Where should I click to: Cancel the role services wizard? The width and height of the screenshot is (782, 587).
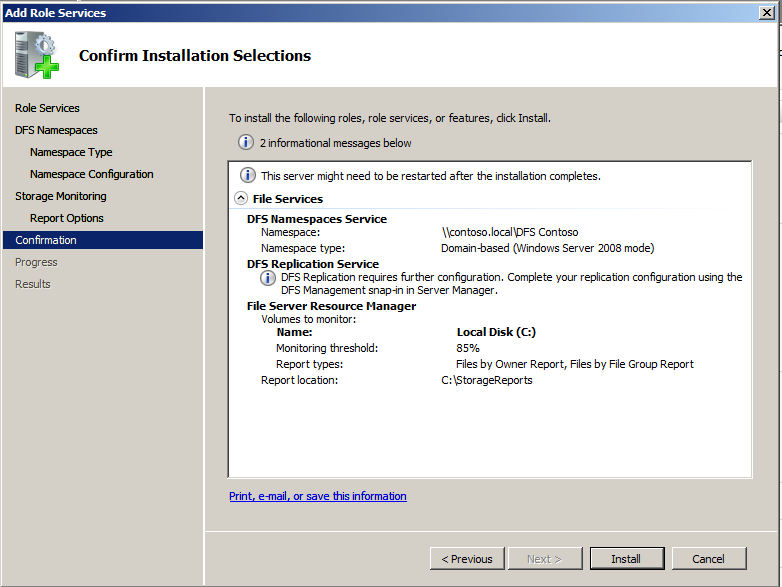[708, 559]
